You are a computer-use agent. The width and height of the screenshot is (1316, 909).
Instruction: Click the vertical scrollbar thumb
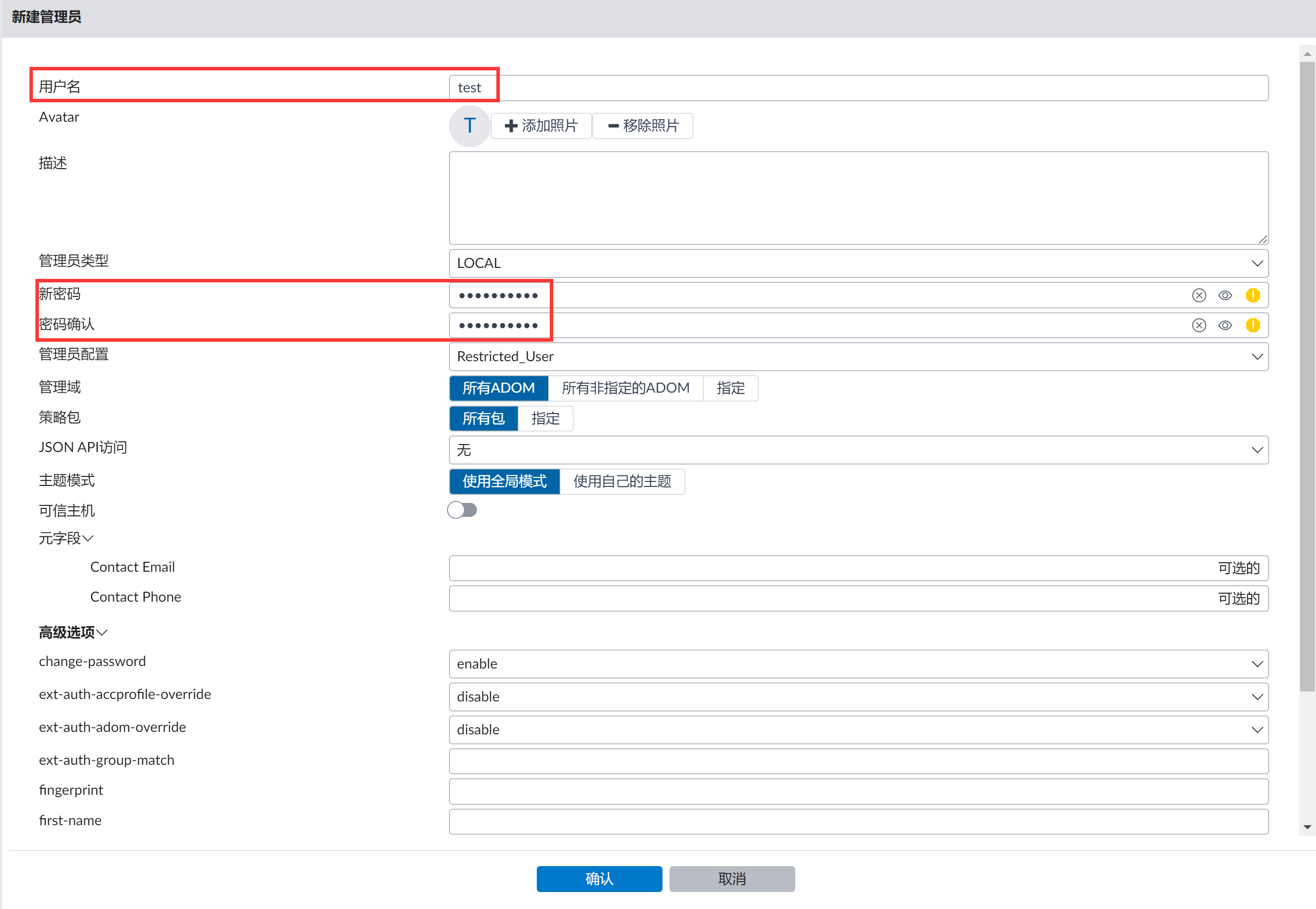pyautogui.click(x=1307, y=376)
